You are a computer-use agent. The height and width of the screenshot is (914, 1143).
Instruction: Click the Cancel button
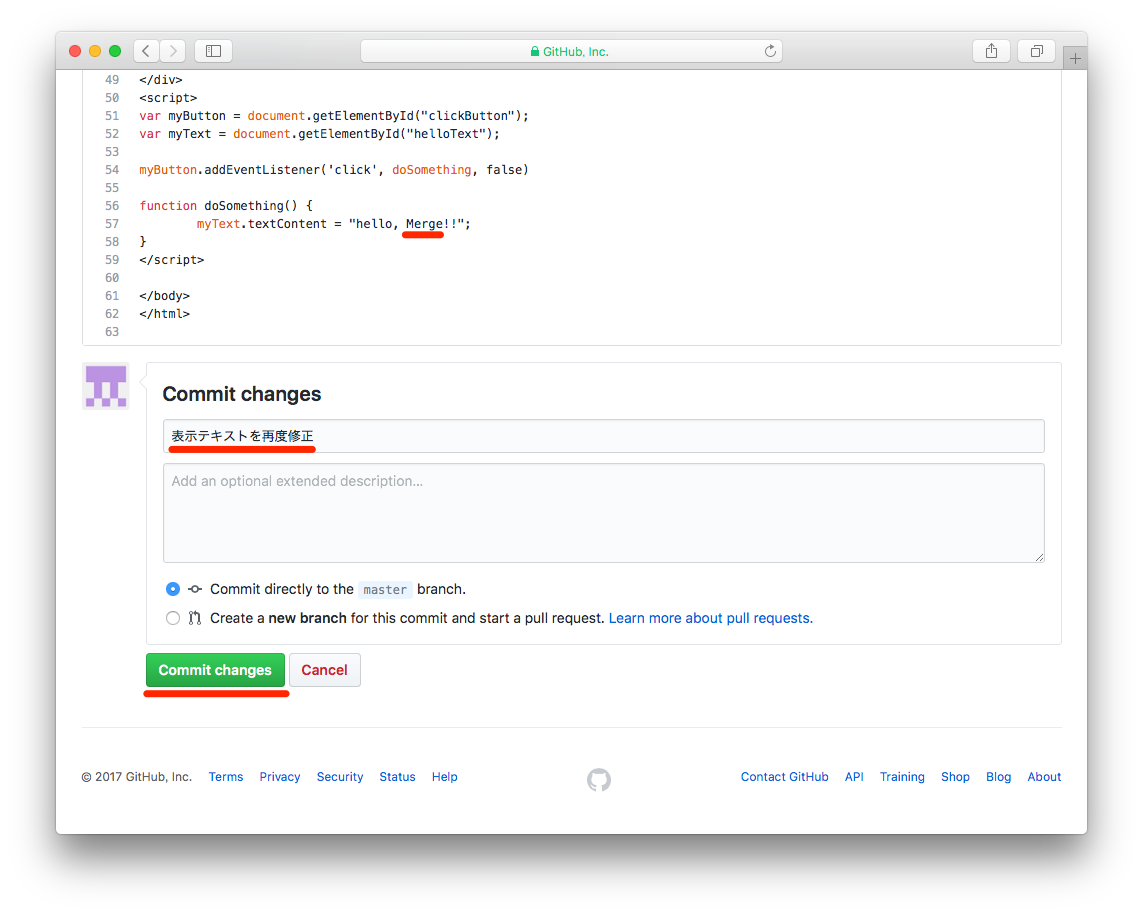[x=324, y=670]
